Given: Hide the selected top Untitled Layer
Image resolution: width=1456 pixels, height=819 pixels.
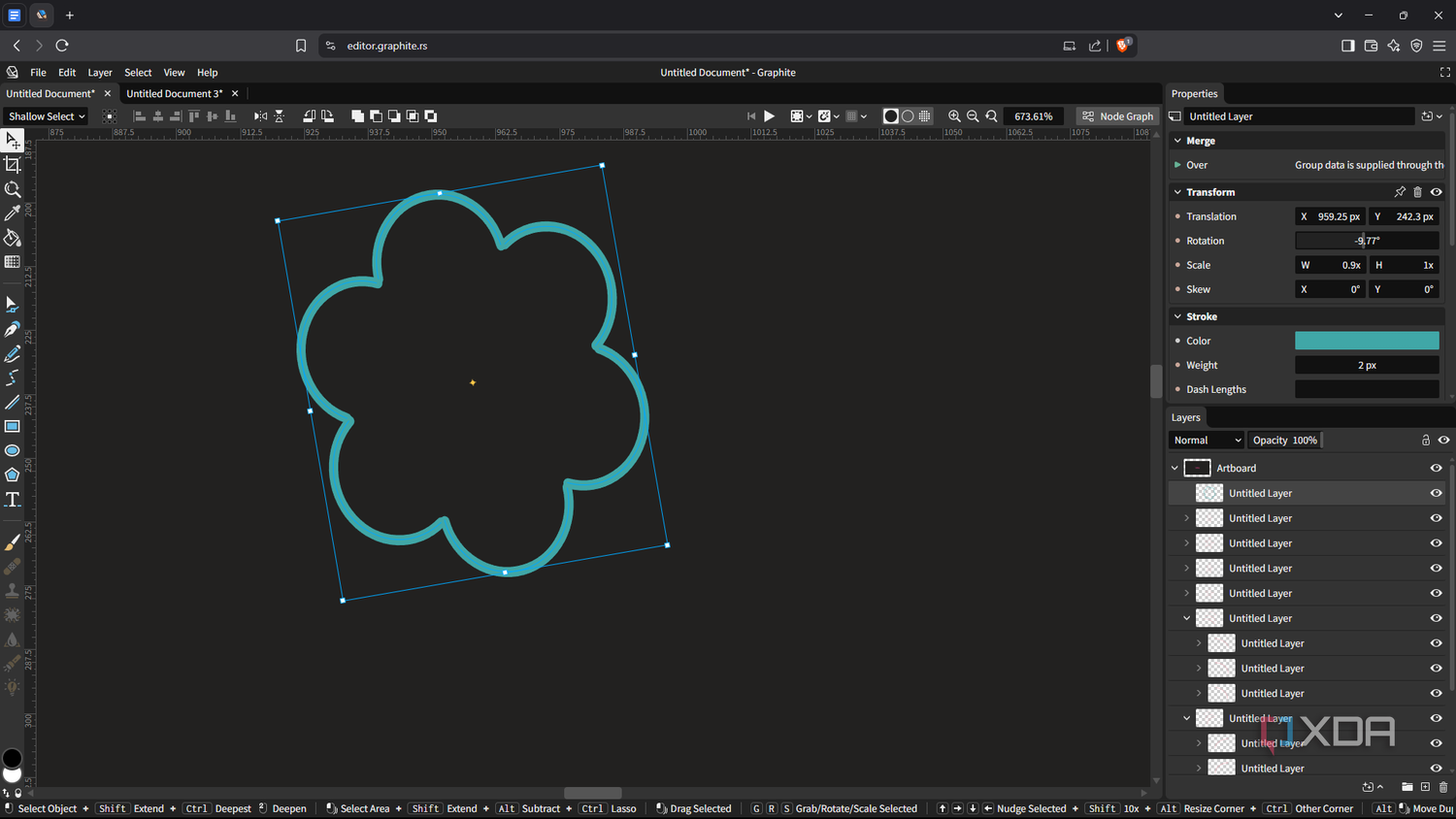Looking at the screenshot, I should 1436,493.
